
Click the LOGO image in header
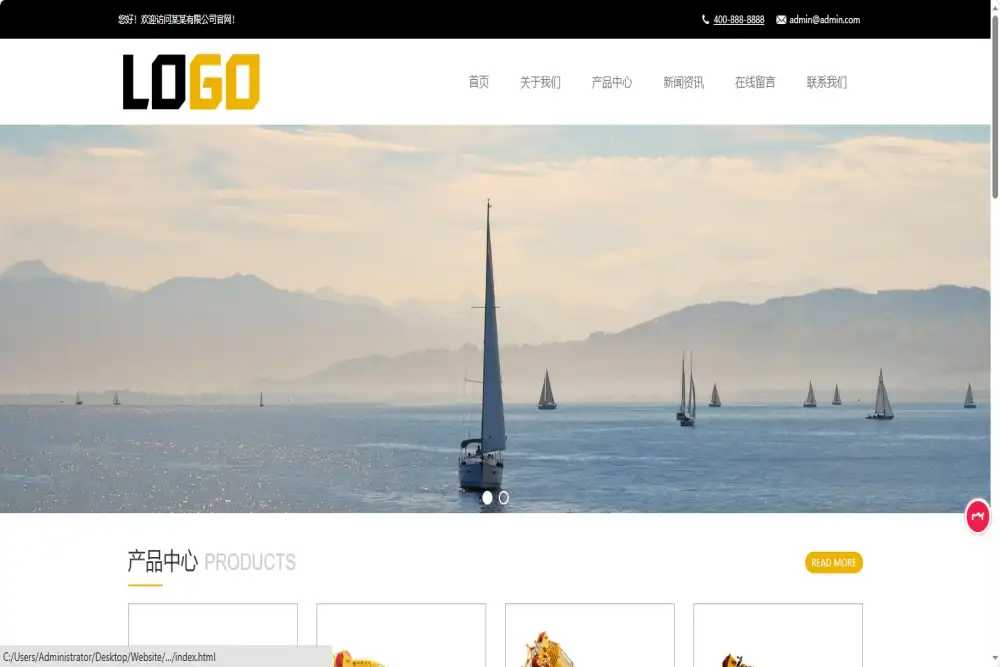[x=191, y=82]
